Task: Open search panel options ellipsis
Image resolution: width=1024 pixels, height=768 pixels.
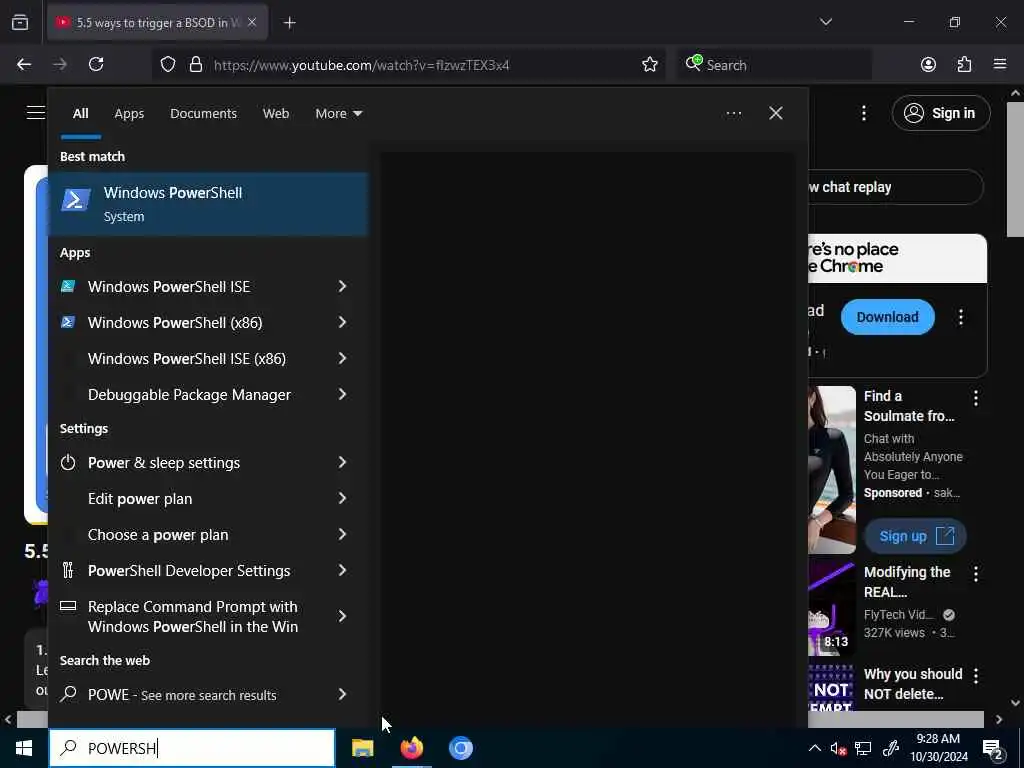Action: tap(733, 113)
